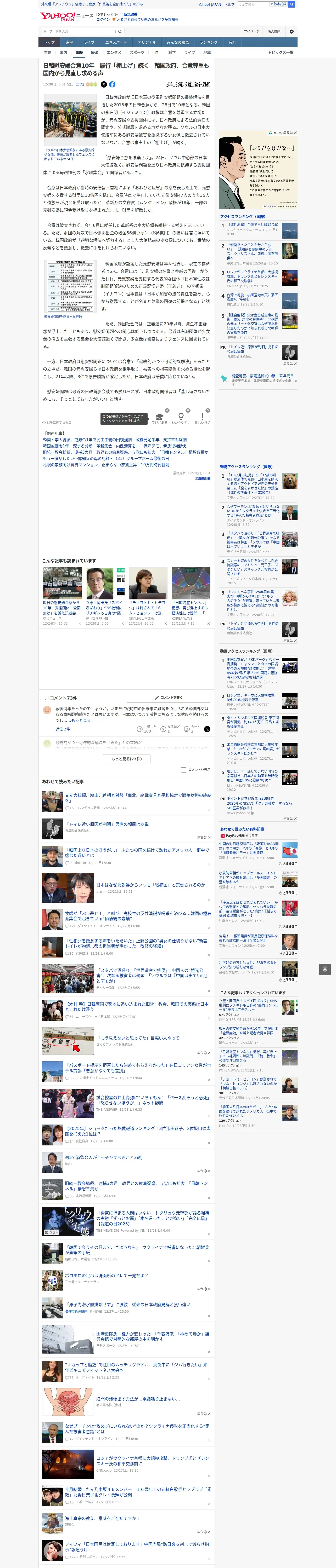The width and height of the screenshot is (336, 1568).
Task: Click the 'ヘルプ' help link
Action: 229,4
